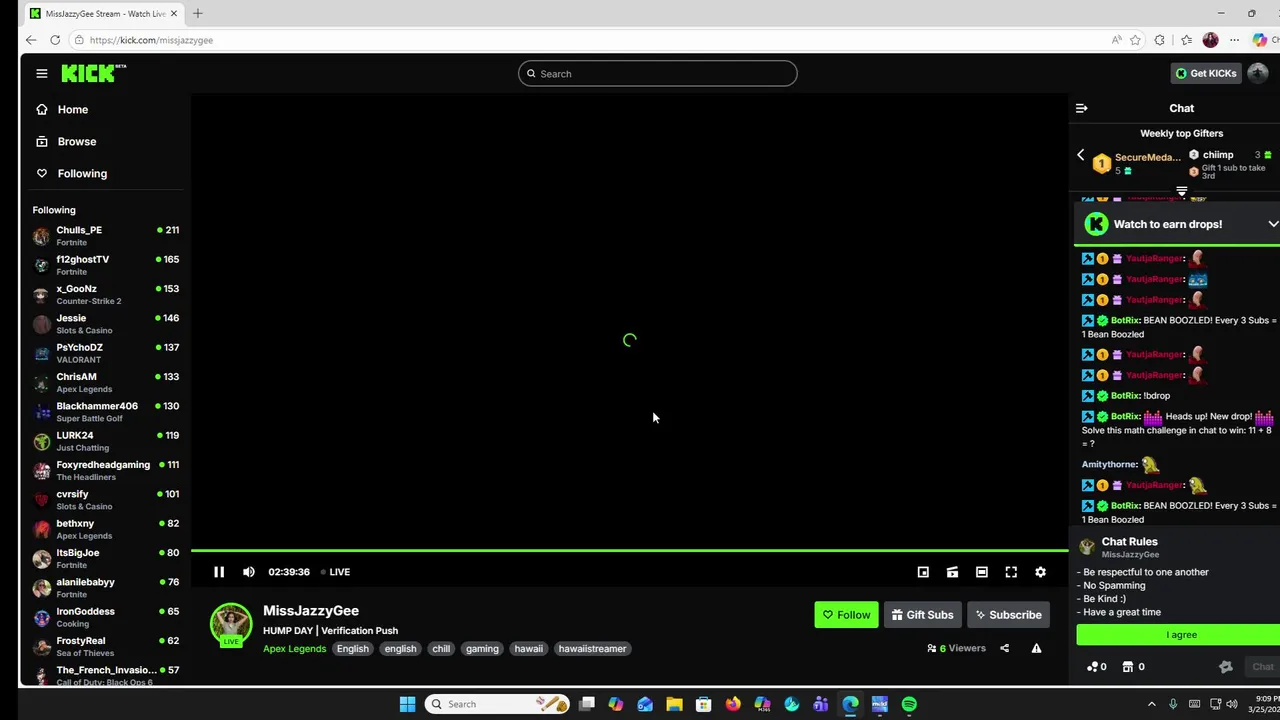Image resolution: width=1280 pixels, height=720 pixels.
Task: Open ChrisAM's channel
Action: (105, 382)
